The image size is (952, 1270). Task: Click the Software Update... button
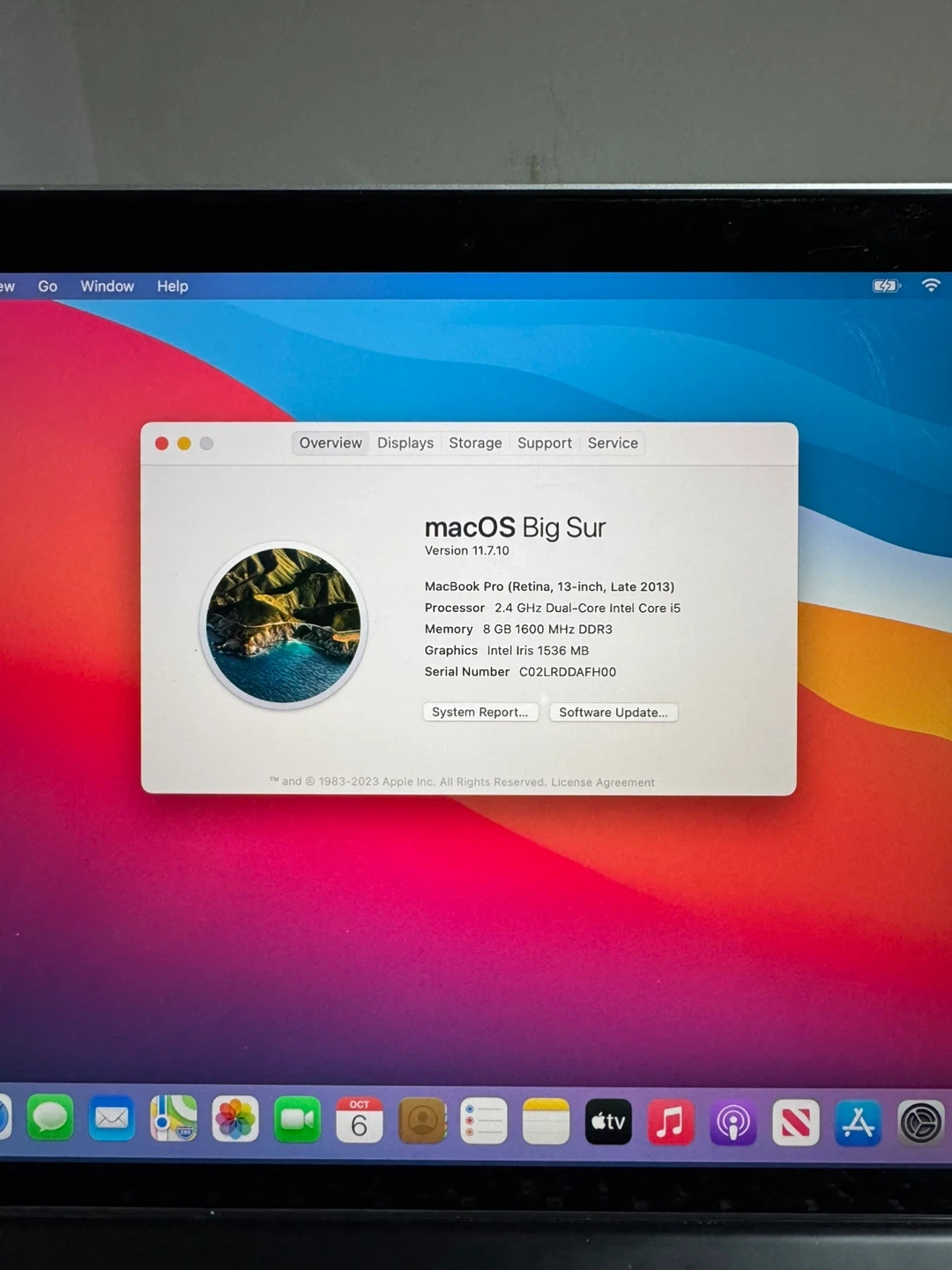pos(614,712)
